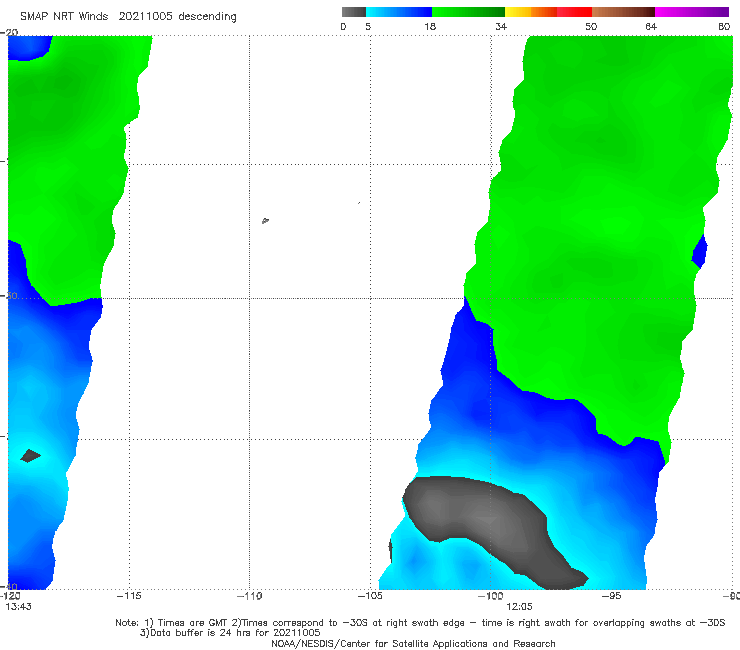
Task: Click the tiny island outline near -110
Action: click(x=265, y=220)
